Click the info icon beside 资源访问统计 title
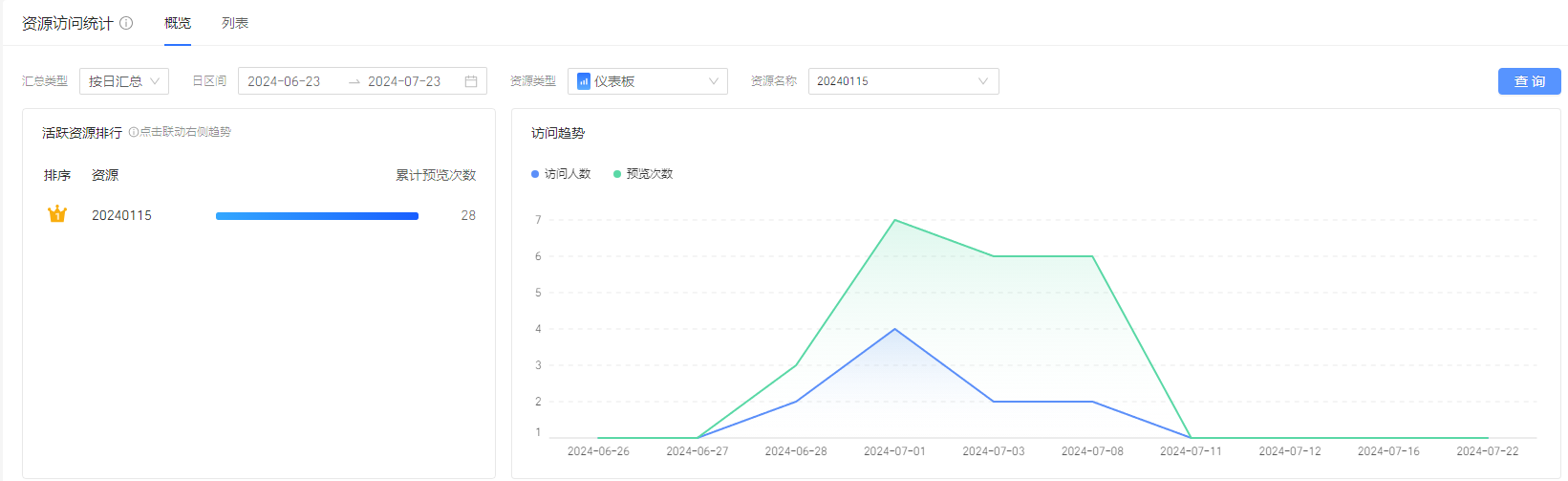 tap(126, 23)
